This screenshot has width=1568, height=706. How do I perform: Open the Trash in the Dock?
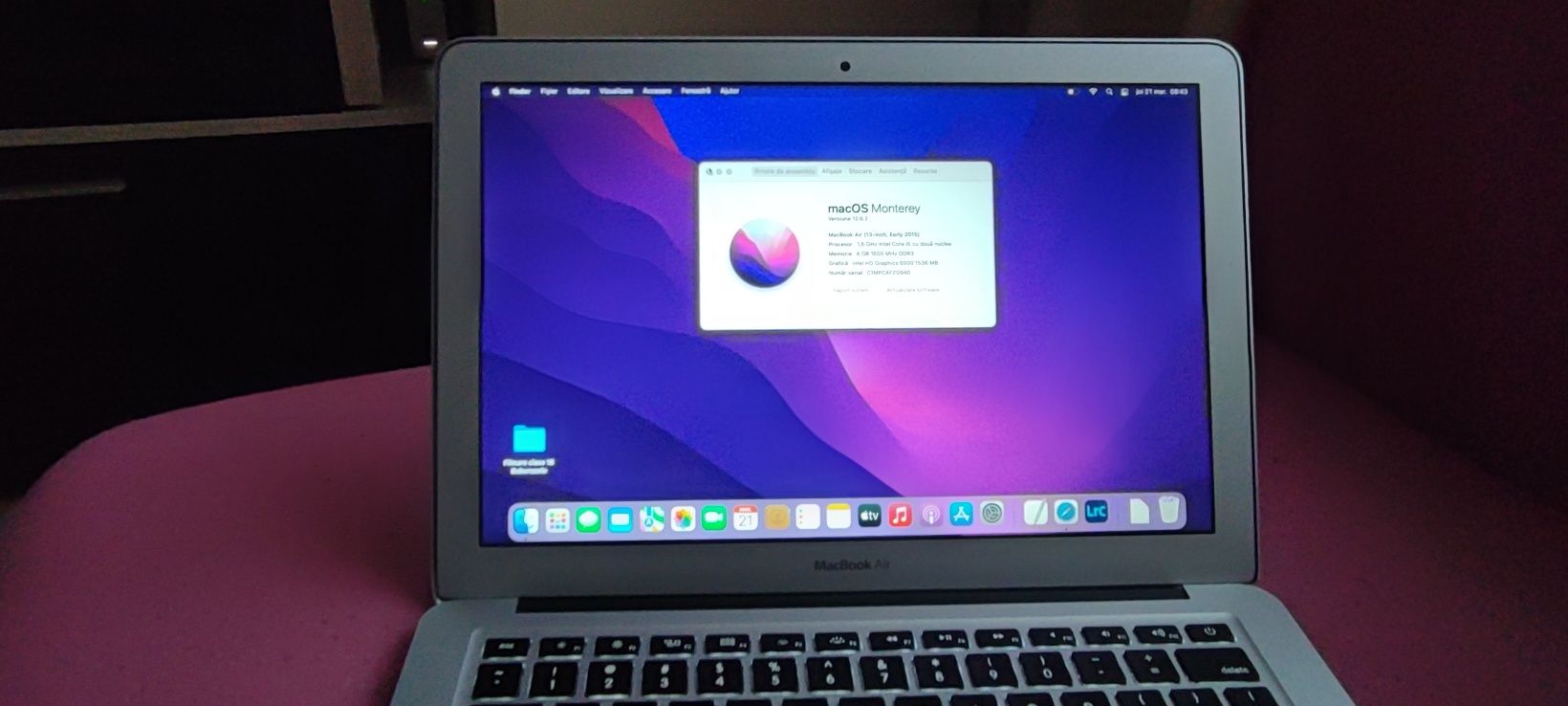click(1169, 509)
